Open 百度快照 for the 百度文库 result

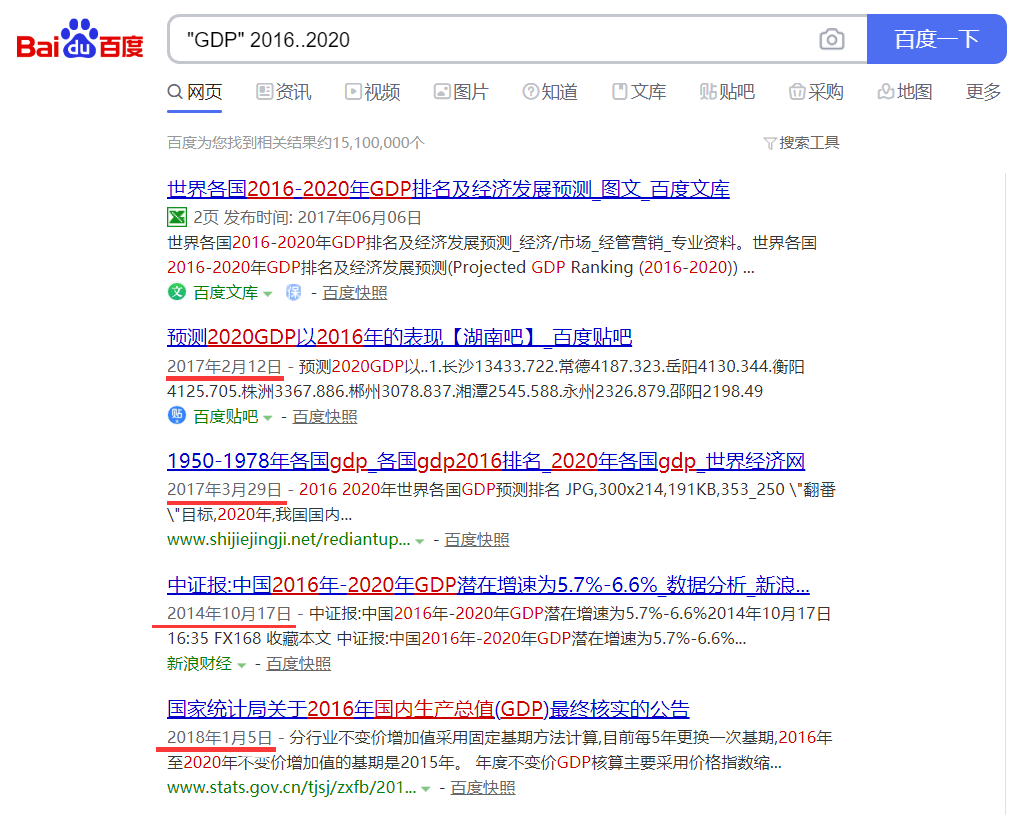click(355, 293)
